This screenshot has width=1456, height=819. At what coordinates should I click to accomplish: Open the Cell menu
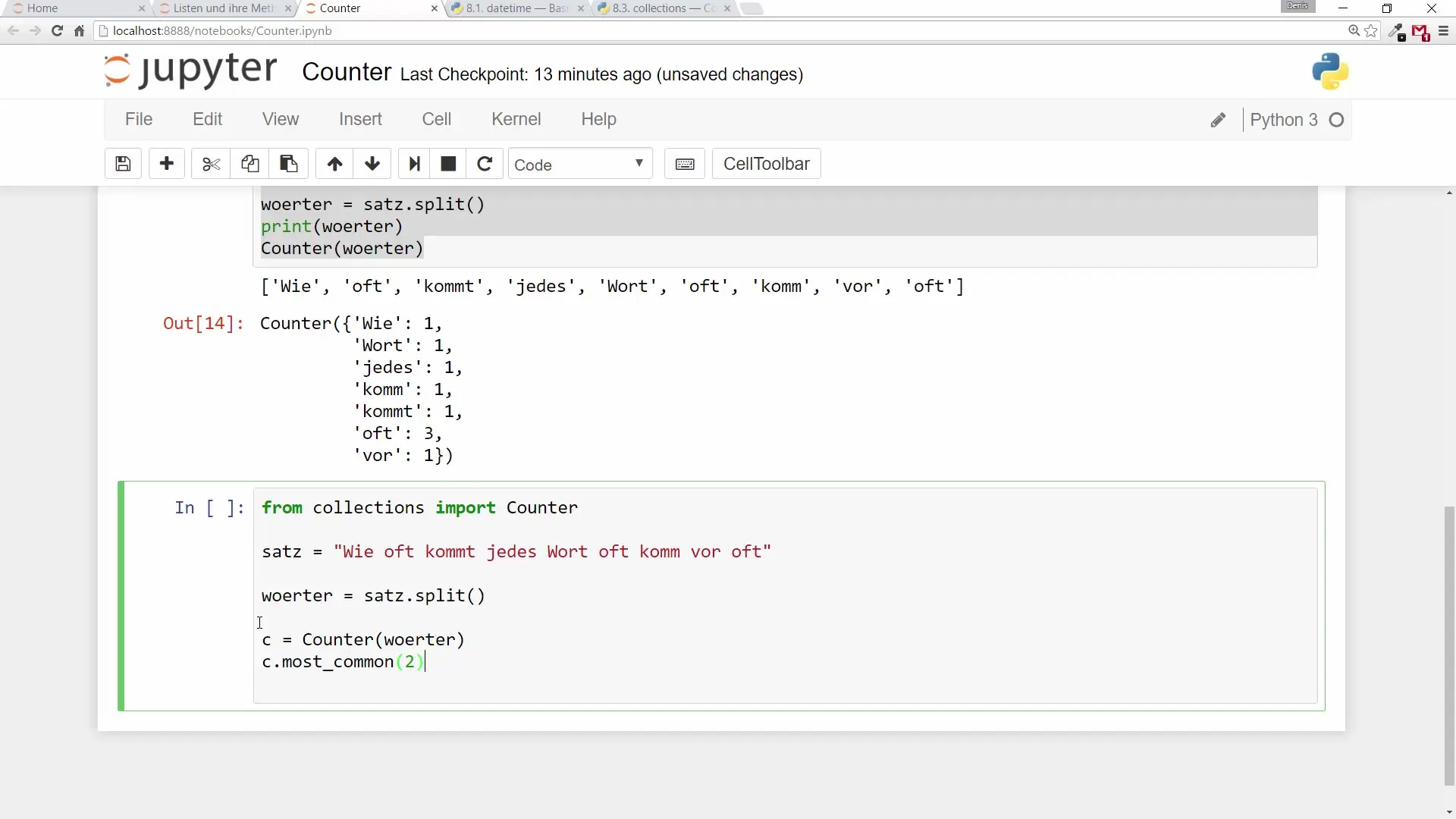pyautogui.click(x=436, y=119)
